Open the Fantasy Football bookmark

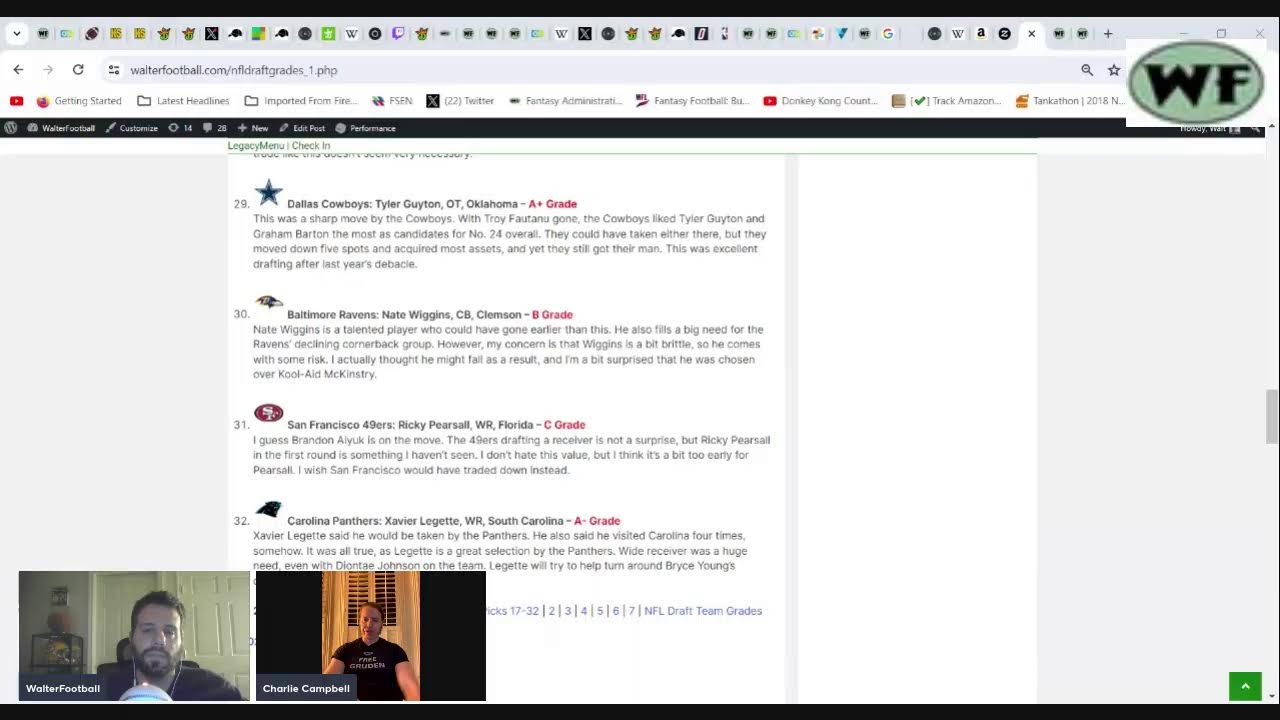[x=692, y=101]
